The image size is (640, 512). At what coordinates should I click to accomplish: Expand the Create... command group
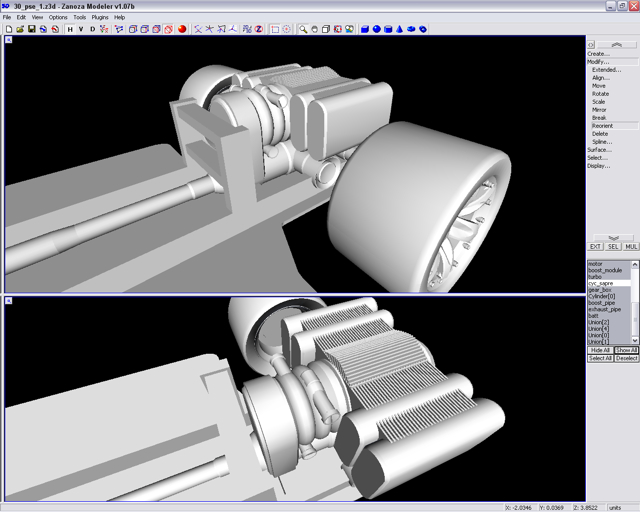[x=597, y=54]
